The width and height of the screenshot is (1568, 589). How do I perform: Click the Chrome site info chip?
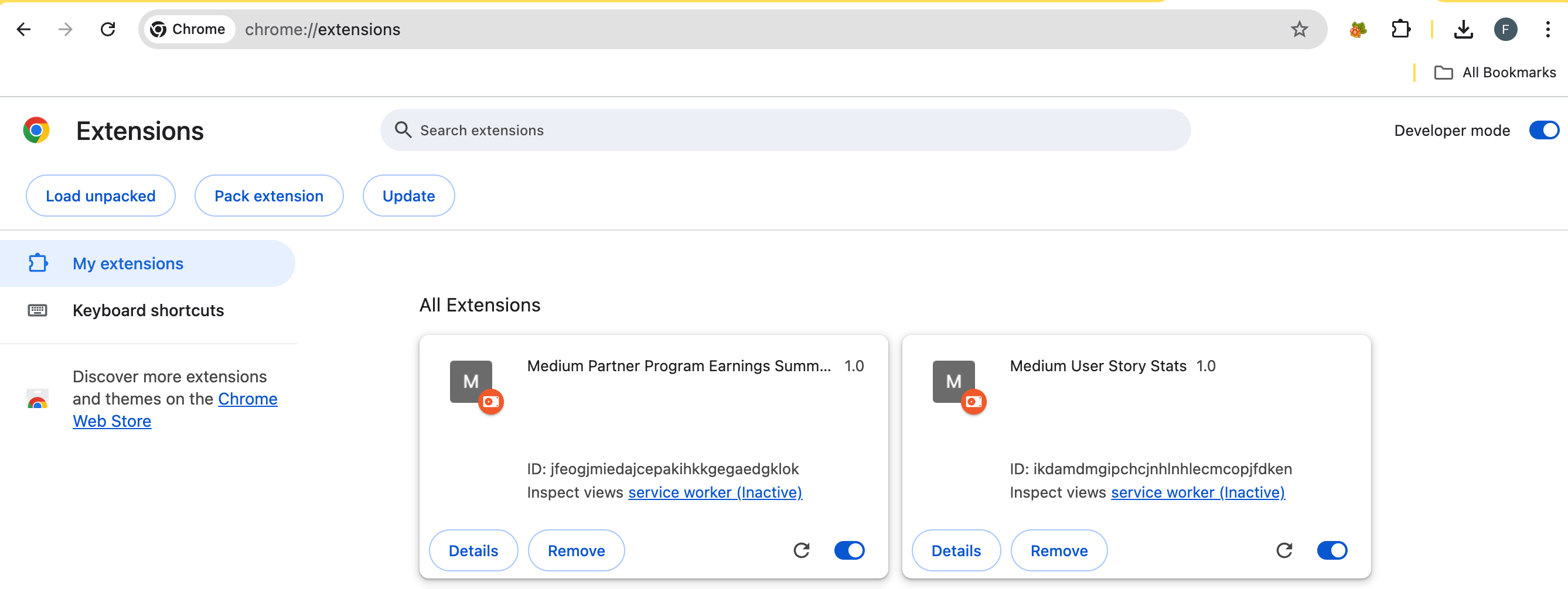(x=188, y=29)
